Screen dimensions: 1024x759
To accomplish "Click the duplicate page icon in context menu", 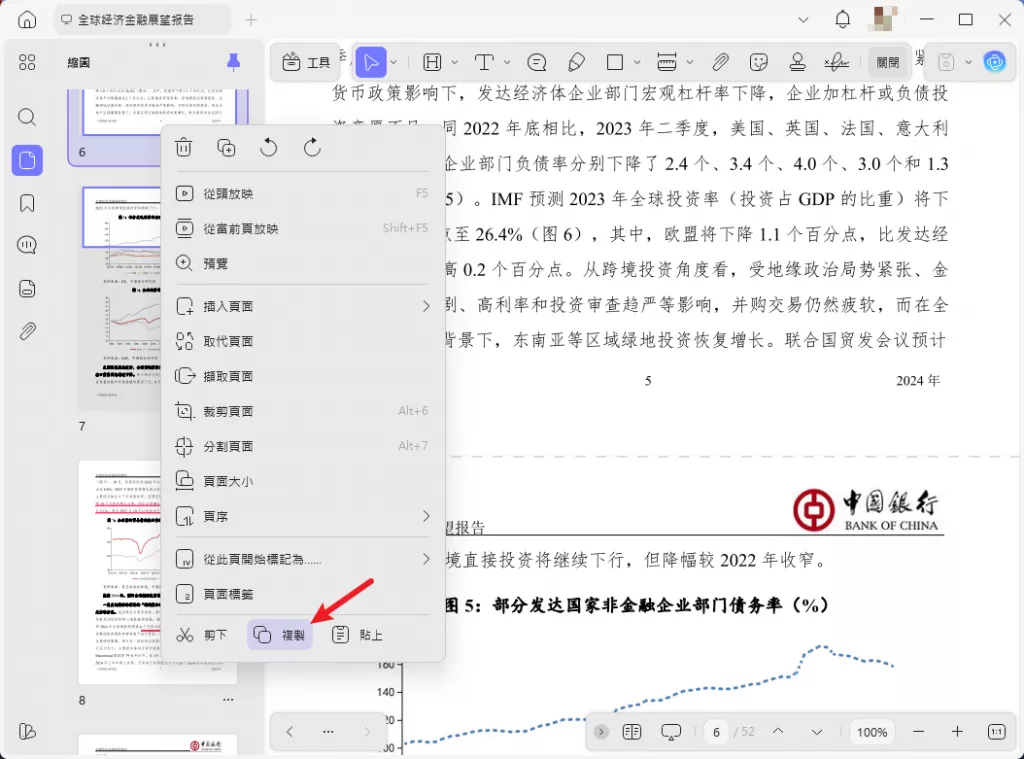I will [226, 148].
